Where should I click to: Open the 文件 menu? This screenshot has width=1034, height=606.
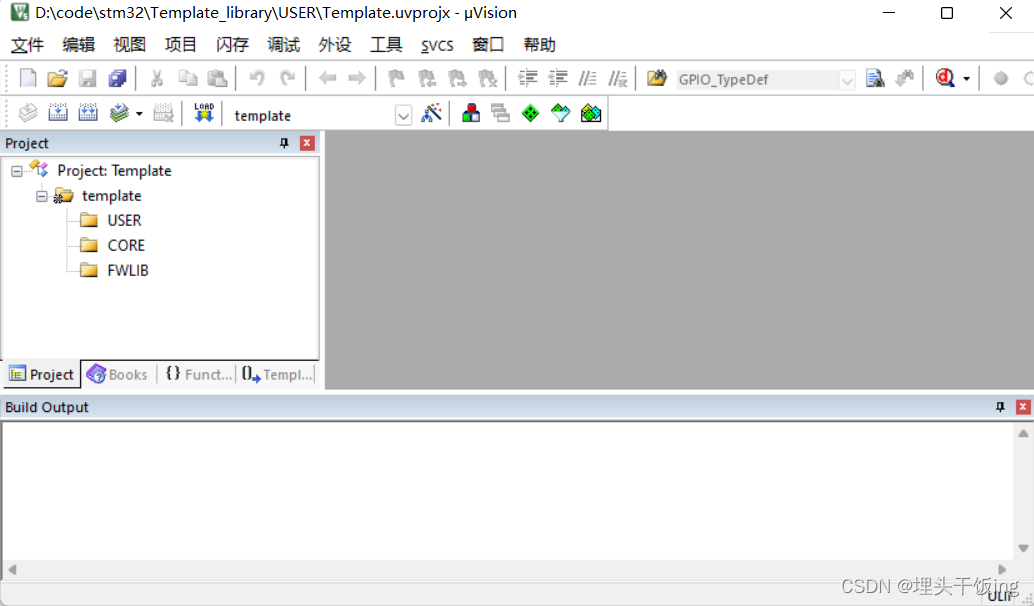28,45
